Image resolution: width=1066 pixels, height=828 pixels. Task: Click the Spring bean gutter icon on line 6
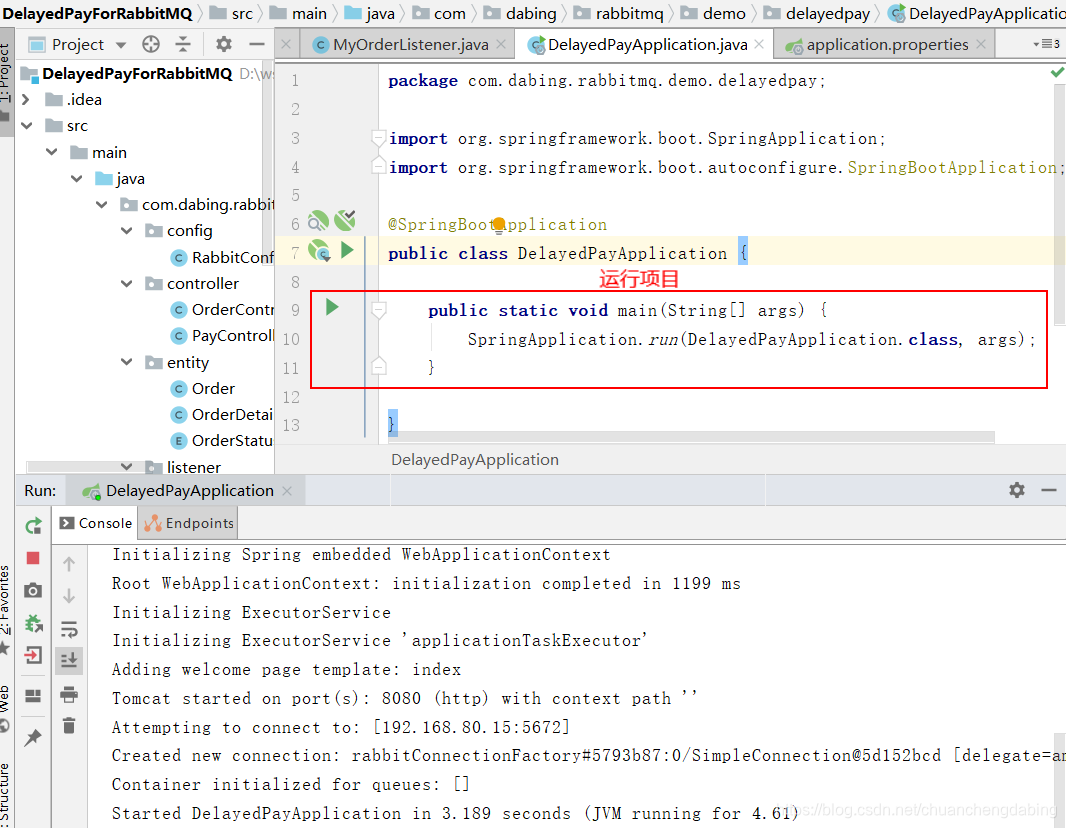pos(317,221)
